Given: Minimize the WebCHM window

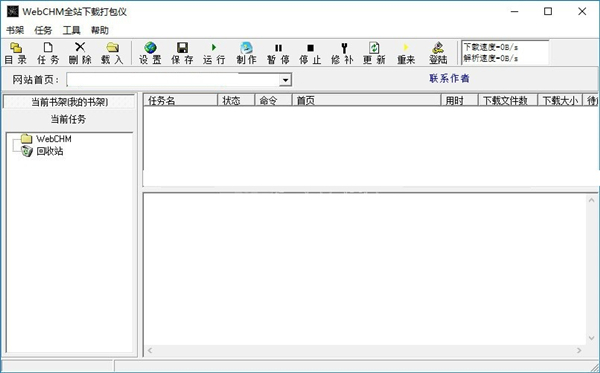Looking at the screenshot, I should click(515, 11).
